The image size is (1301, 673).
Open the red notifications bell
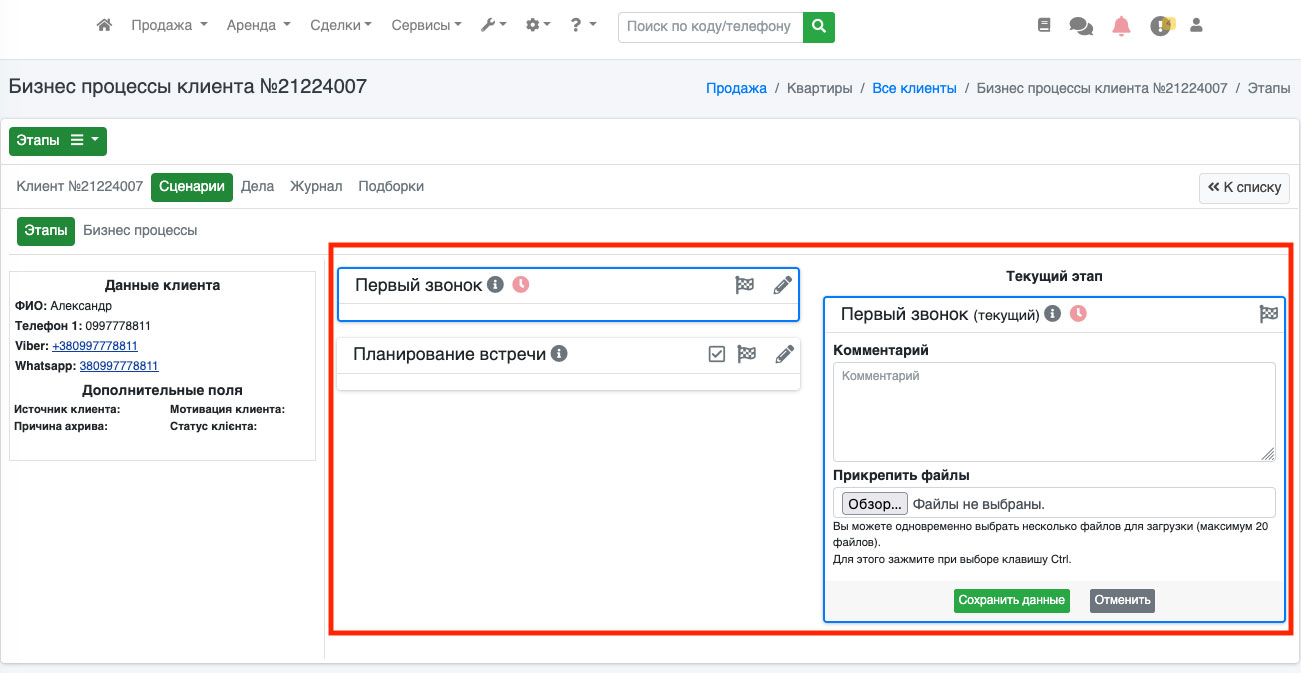[1121, 26]
